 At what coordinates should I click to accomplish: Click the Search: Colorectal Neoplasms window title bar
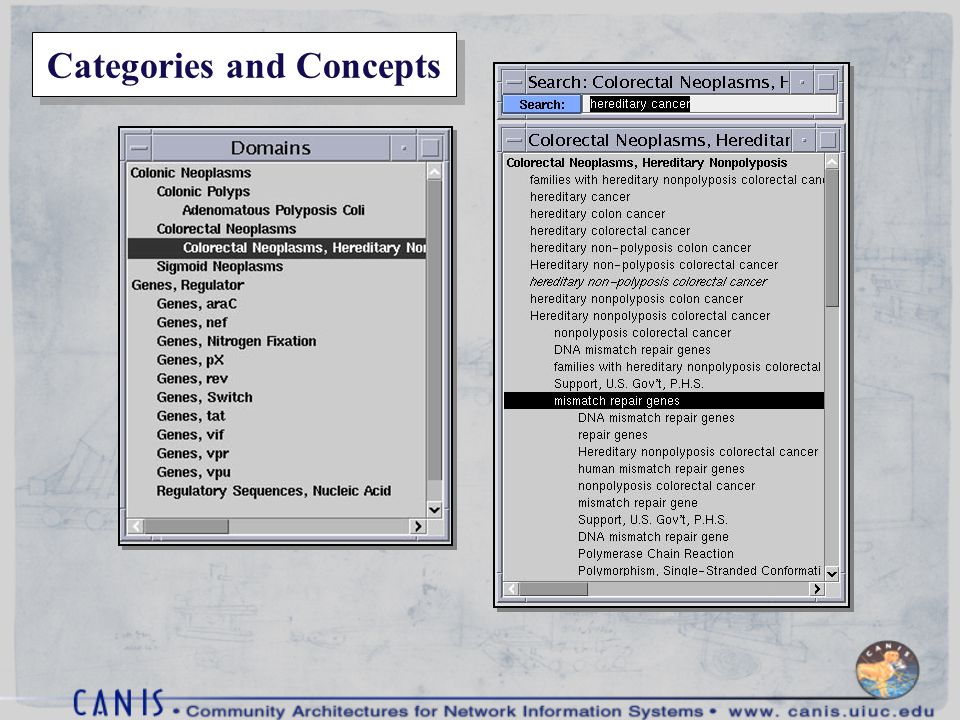(658, 81)
